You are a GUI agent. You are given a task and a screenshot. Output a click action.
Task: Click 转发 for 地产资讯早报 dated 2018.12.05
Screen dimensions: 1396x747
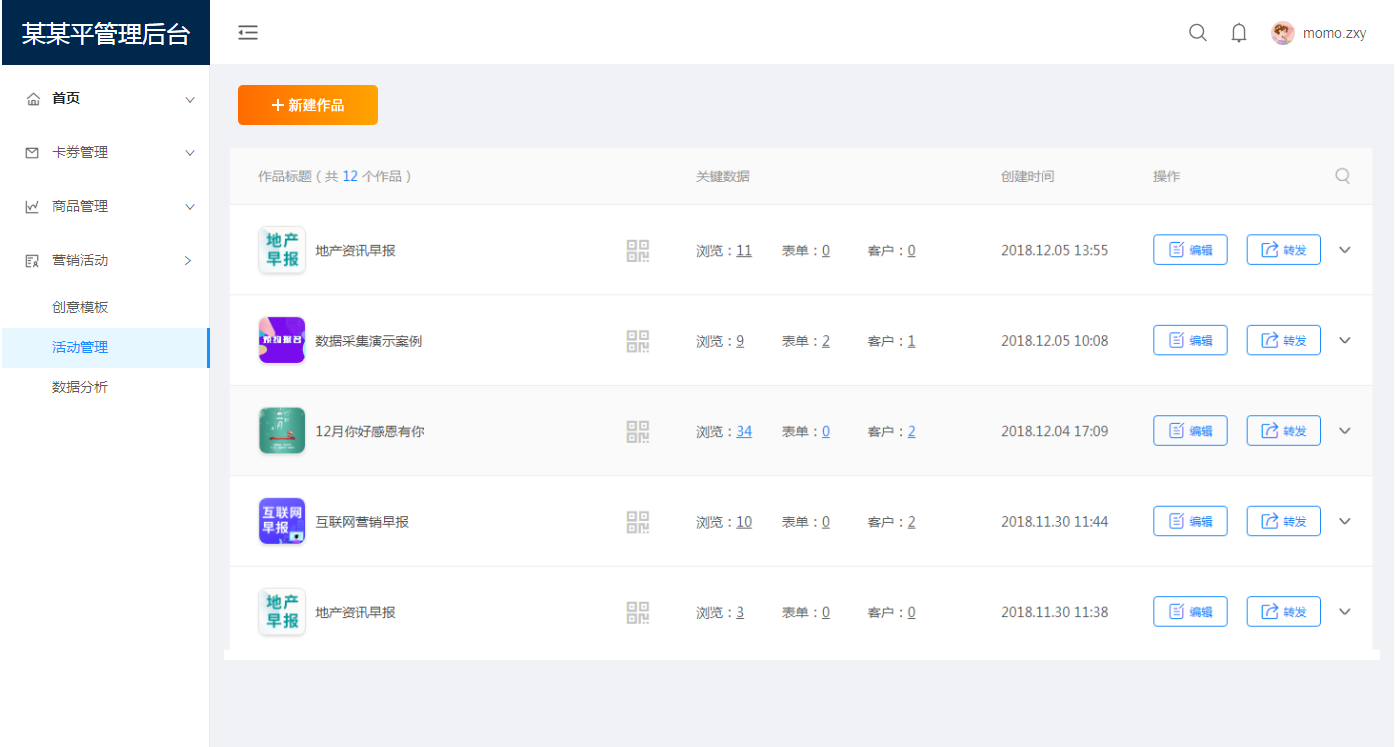point(1284,250)
